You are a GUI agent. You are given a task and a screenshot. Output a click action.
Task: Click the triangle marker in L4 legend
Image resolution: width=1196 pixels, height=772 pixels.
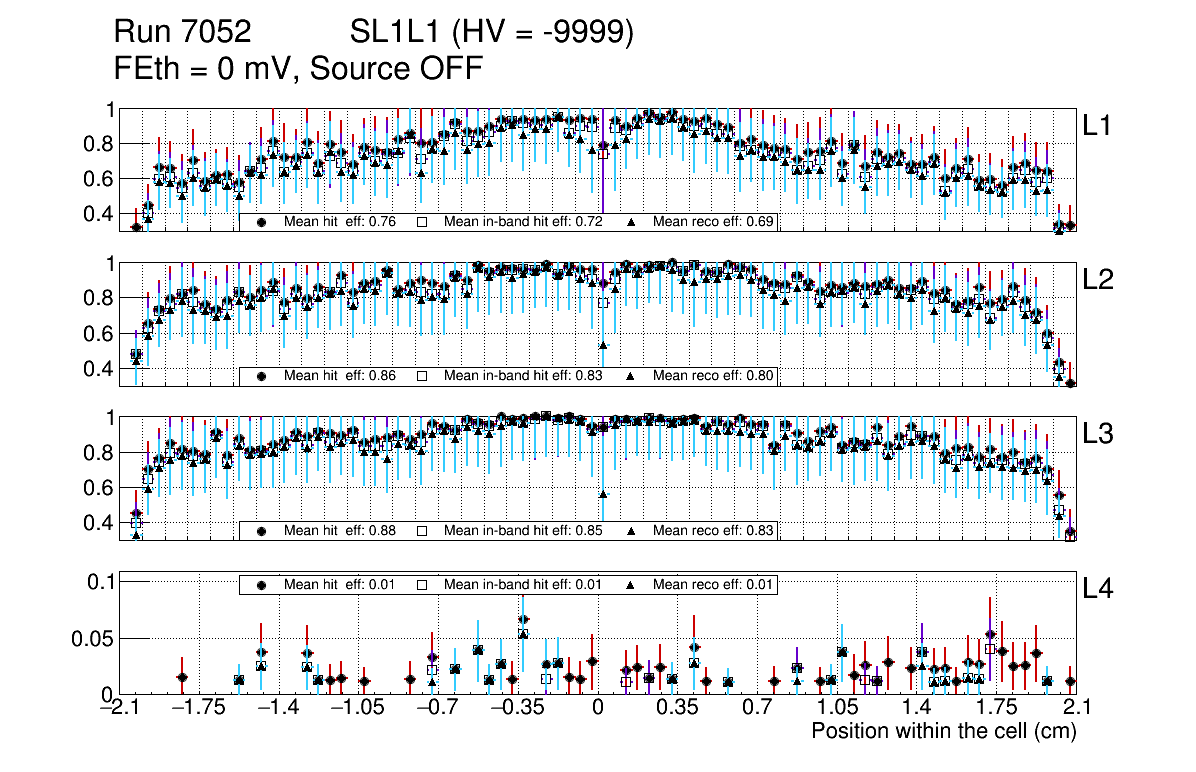click(x=633, y=584)
